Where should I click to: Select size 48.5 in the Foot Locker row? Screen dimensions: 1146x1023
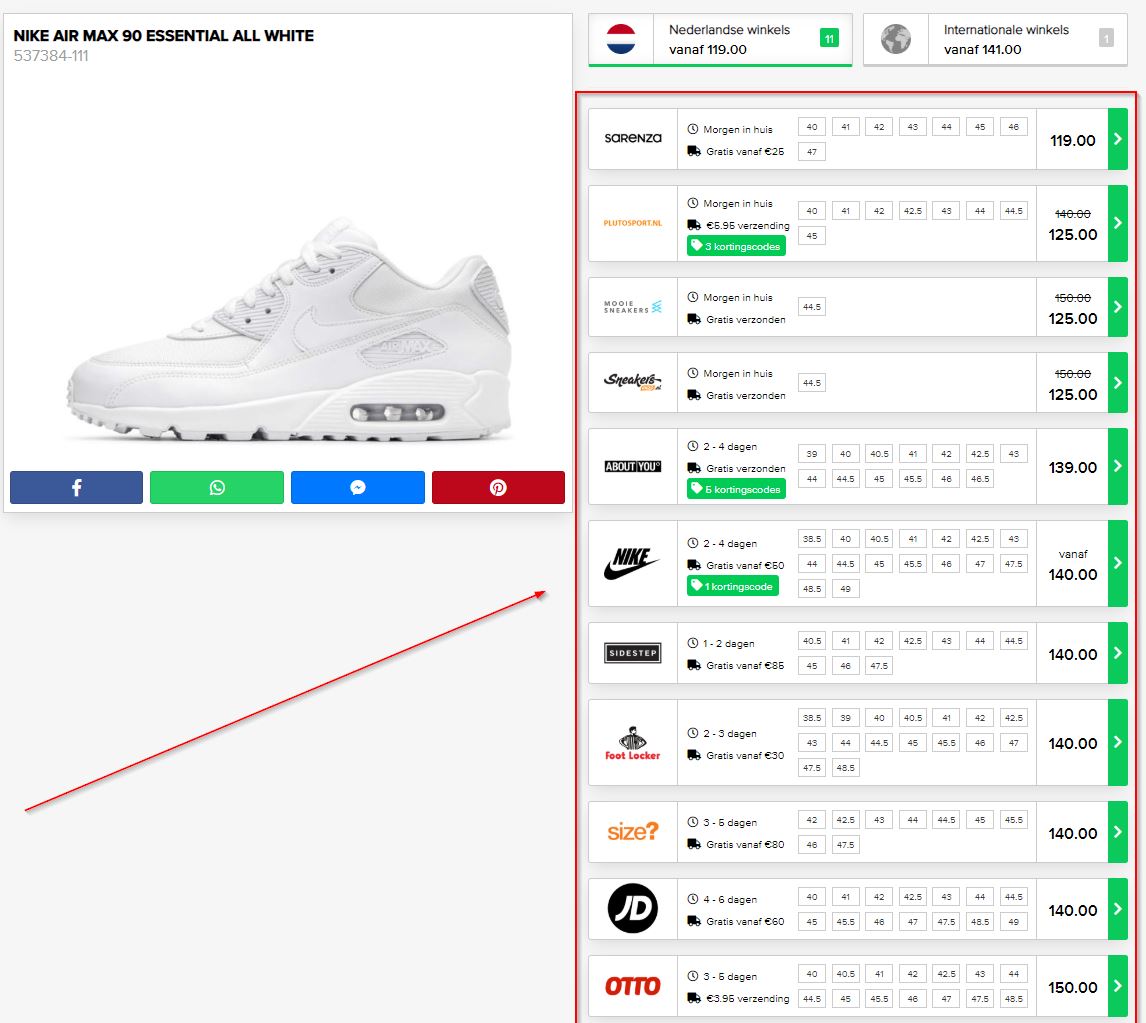(846, 768)
